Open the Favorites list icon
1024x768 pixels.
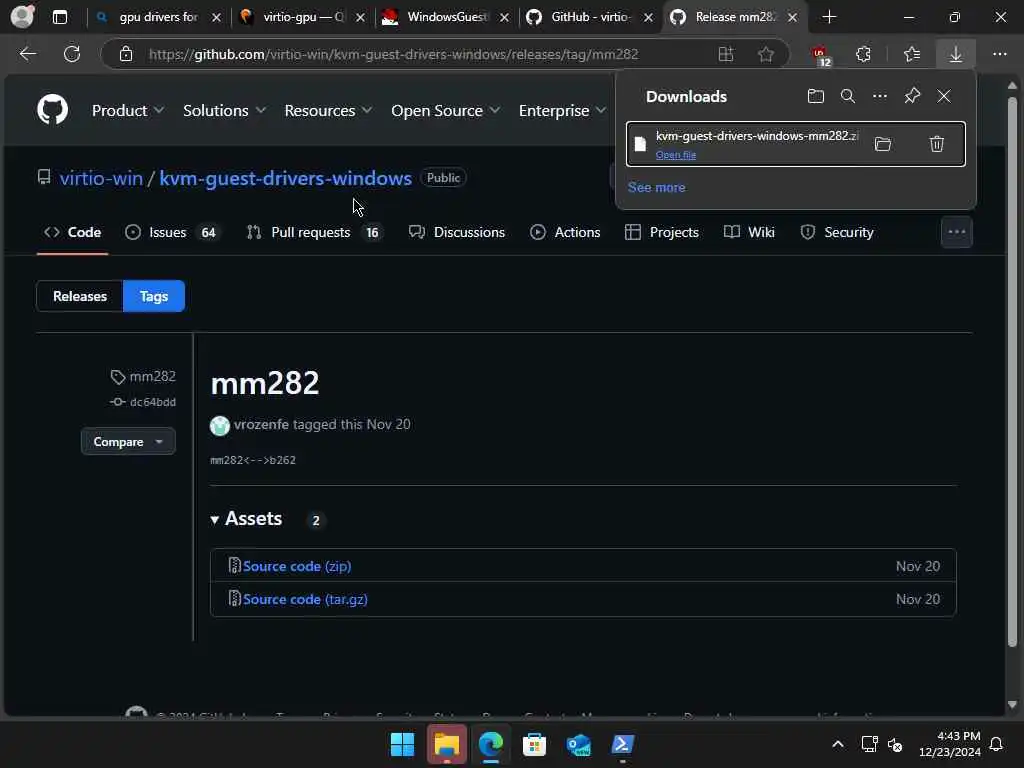pyautogui.click(x=912, y=54)
